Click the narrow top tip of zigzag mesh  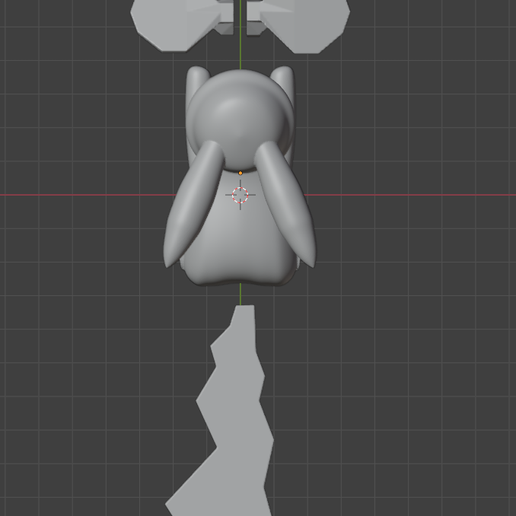pyautogui.click(x=245, y=313)
